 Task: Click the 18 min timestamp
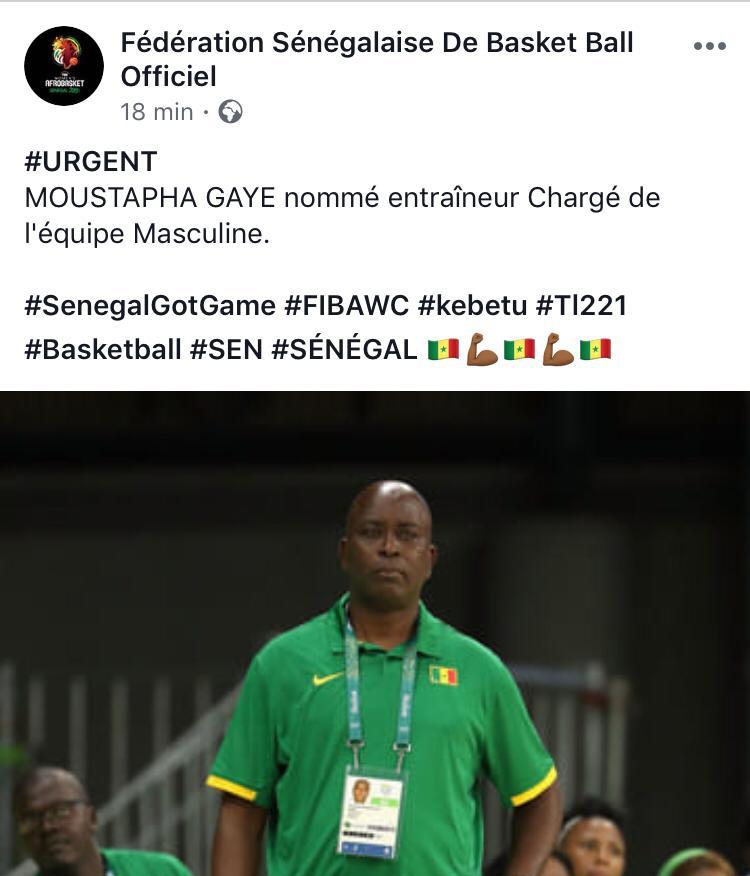[x=156, y=112]
